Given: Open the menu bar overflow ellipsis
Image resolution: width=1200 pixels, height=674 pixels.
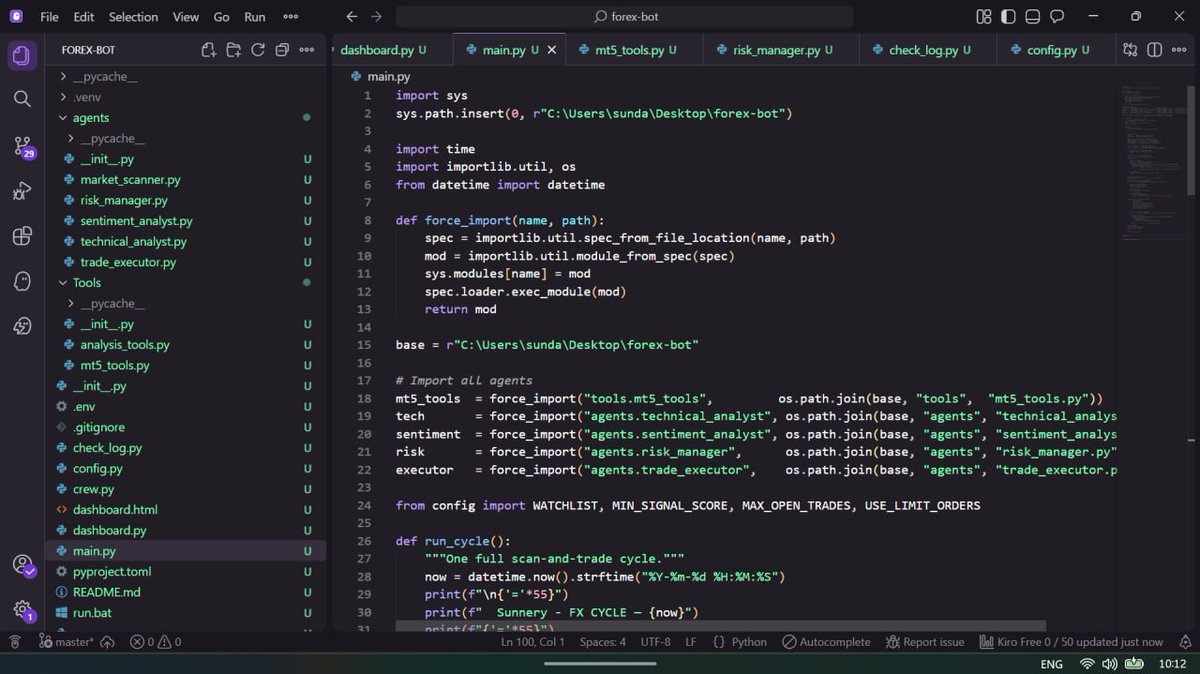Looking at the screenshot, I should (290, 17).
